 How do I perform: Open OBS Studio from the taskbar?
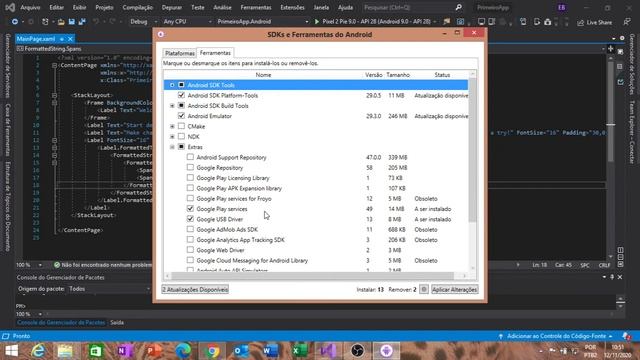(358, 351)
